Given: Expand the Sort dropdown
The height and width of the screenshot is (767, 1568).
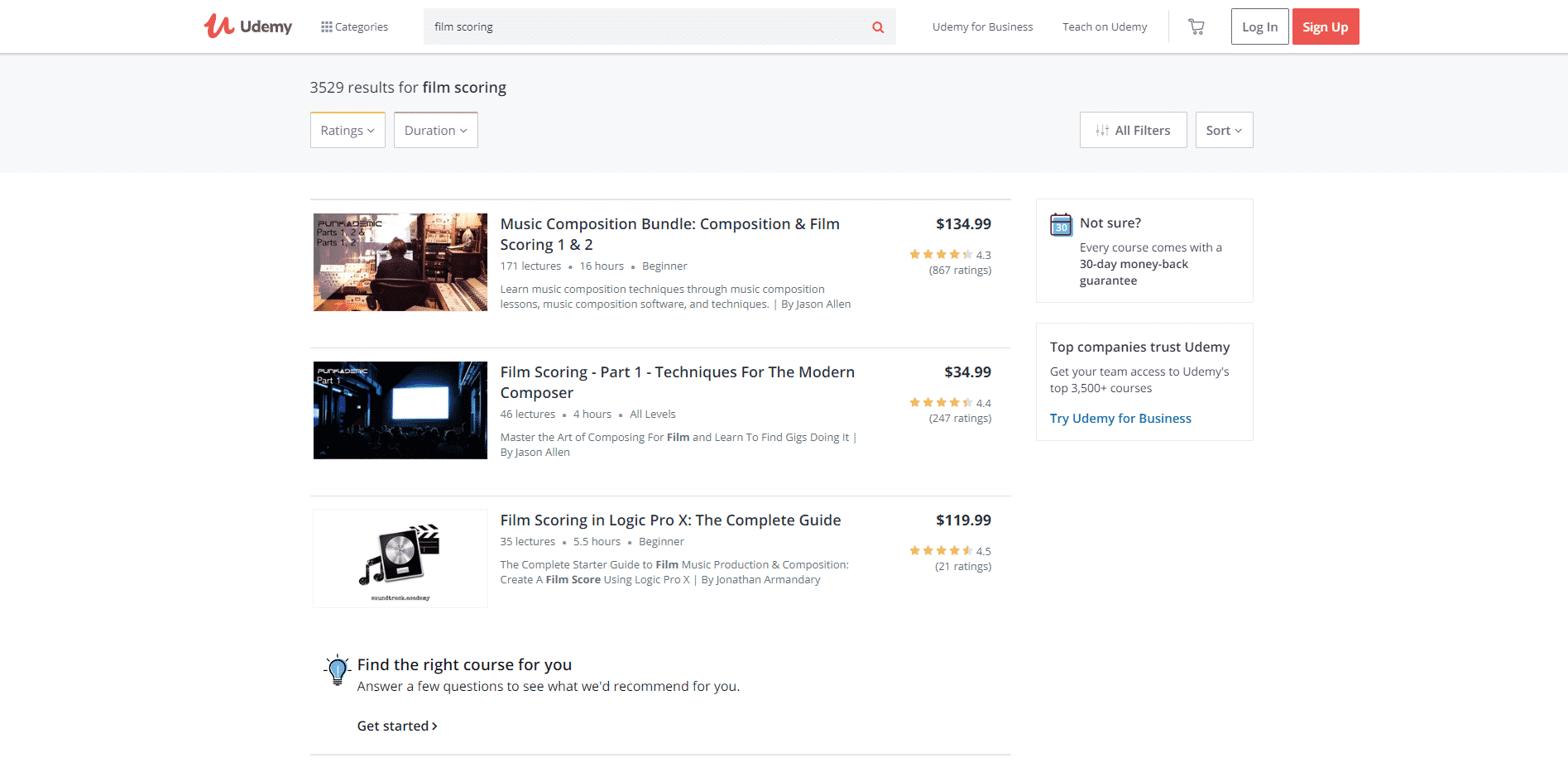Looking at the screenshot, I should (1224, 130).
